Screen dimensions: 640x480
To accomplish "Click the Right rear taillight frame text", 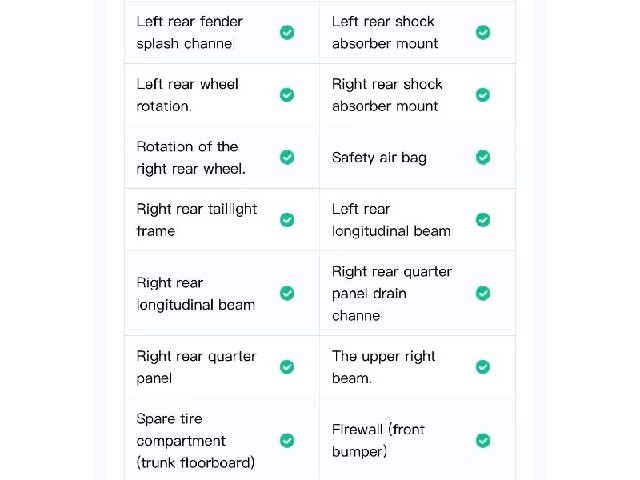I will 197,220.
